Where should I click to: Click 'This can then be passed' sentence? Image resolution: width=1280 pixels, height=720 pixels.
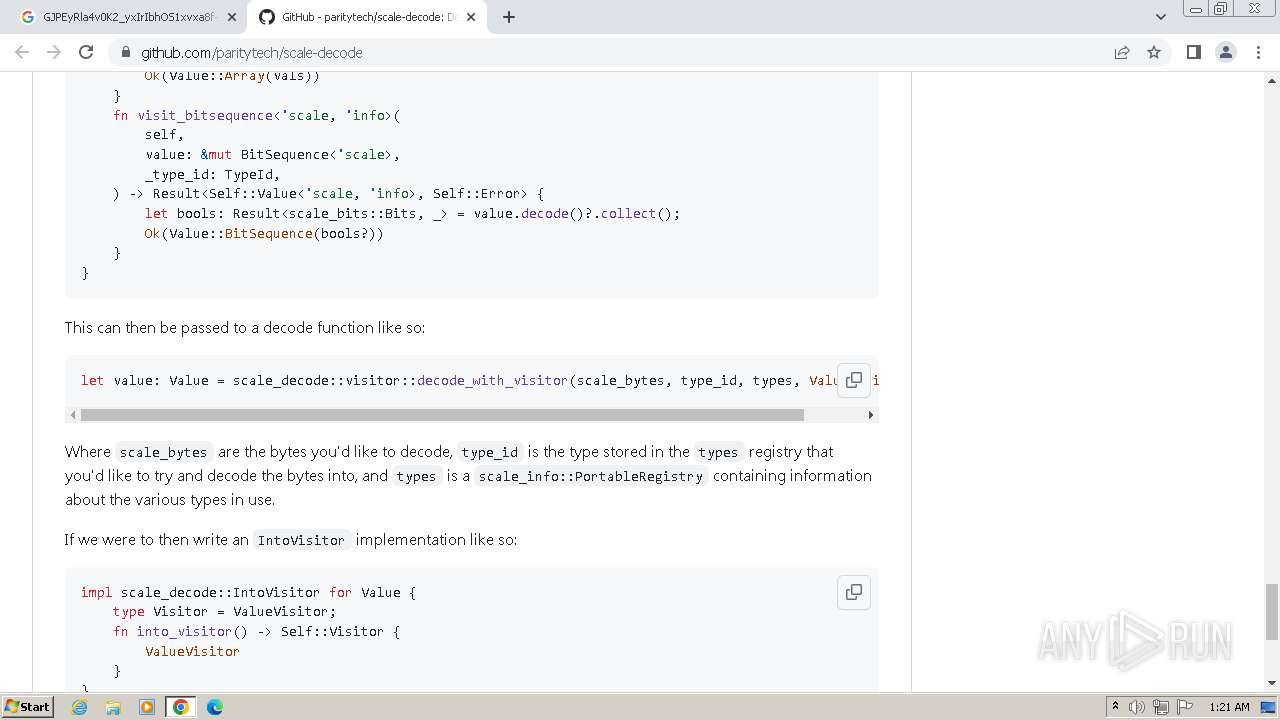(245, 327)
